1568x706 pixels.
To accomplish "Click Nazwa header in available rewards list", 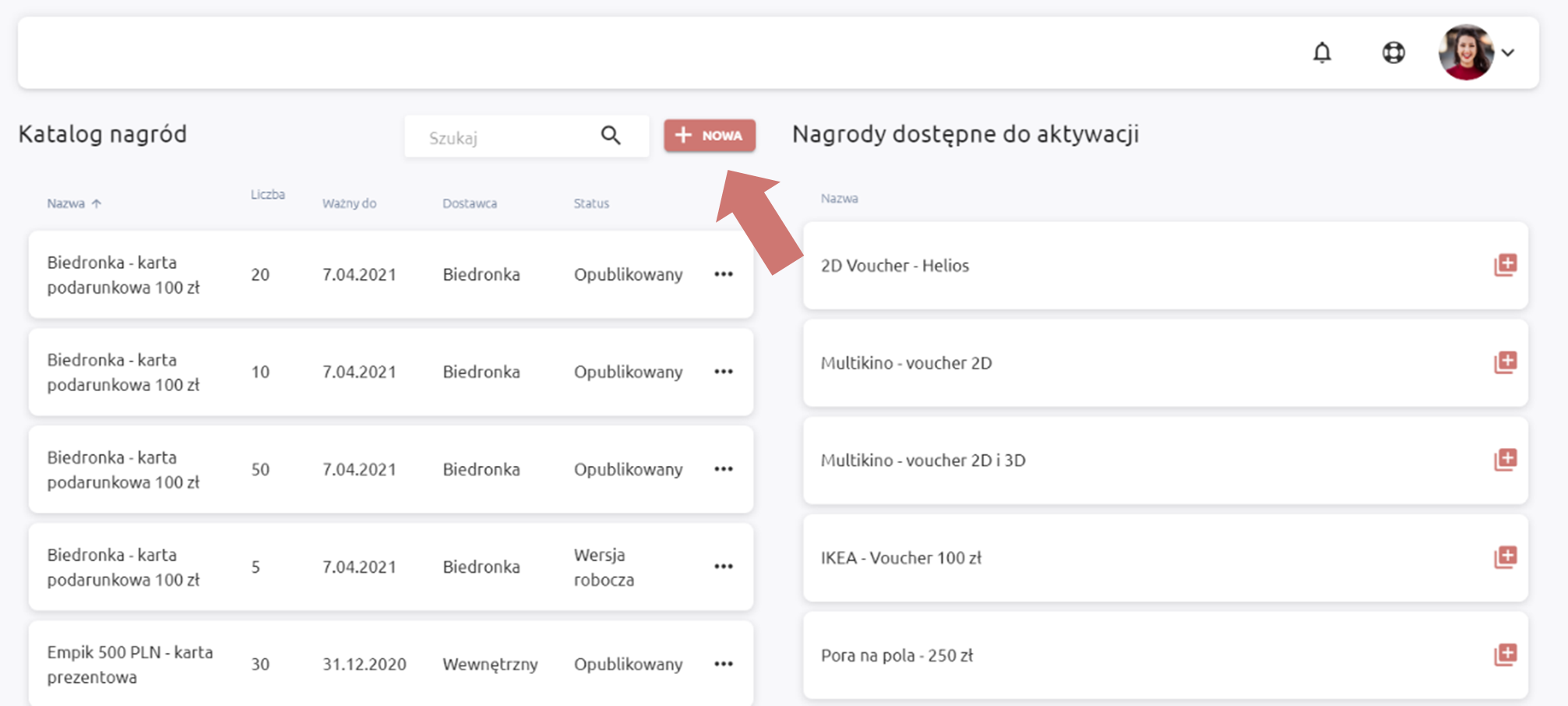I will pyautogui.click(x=839, y=199).
